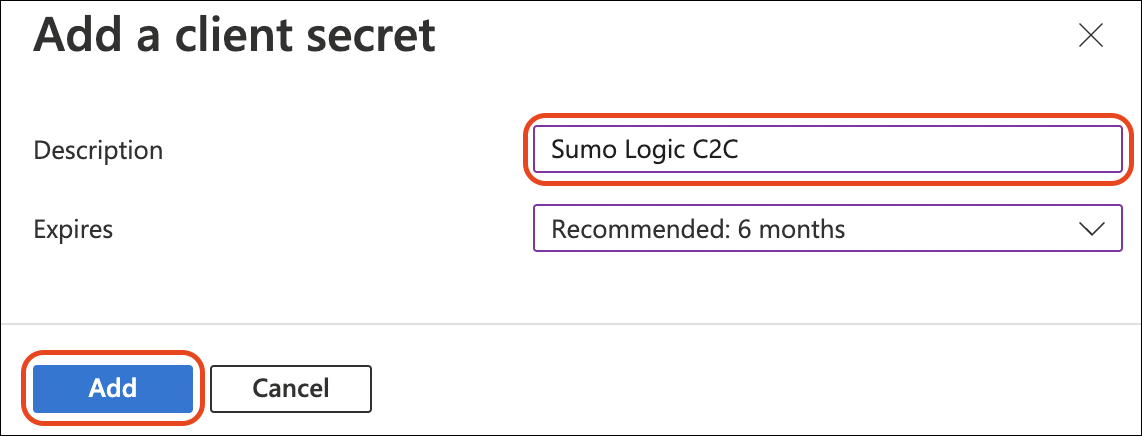The image size is (1142, 436).
Task: Click the X icon beside the panel title
Action: [x=1090, y=37]
